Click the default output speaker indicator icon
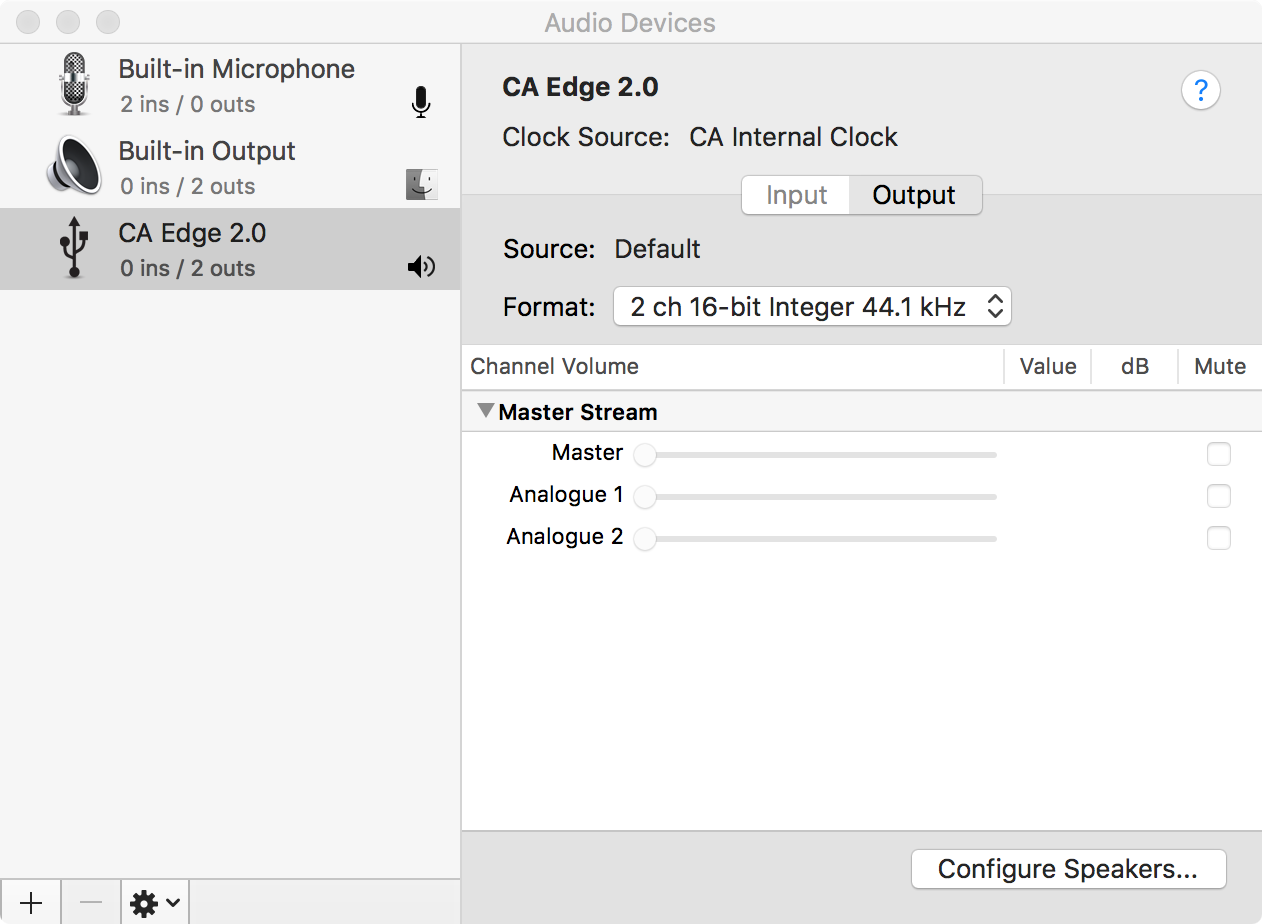 (421, 267)
